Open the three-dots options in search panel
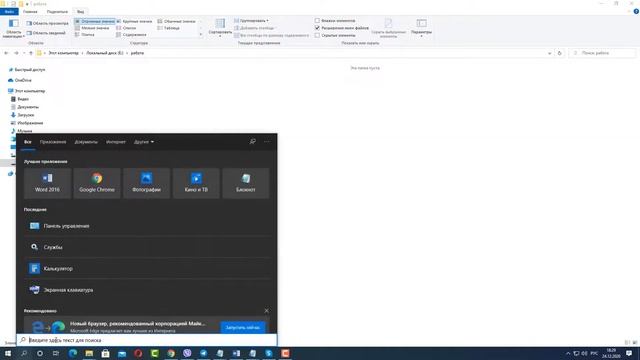Image resolution: width=640 pixels, height=360 pixels. tap(267, 142)
